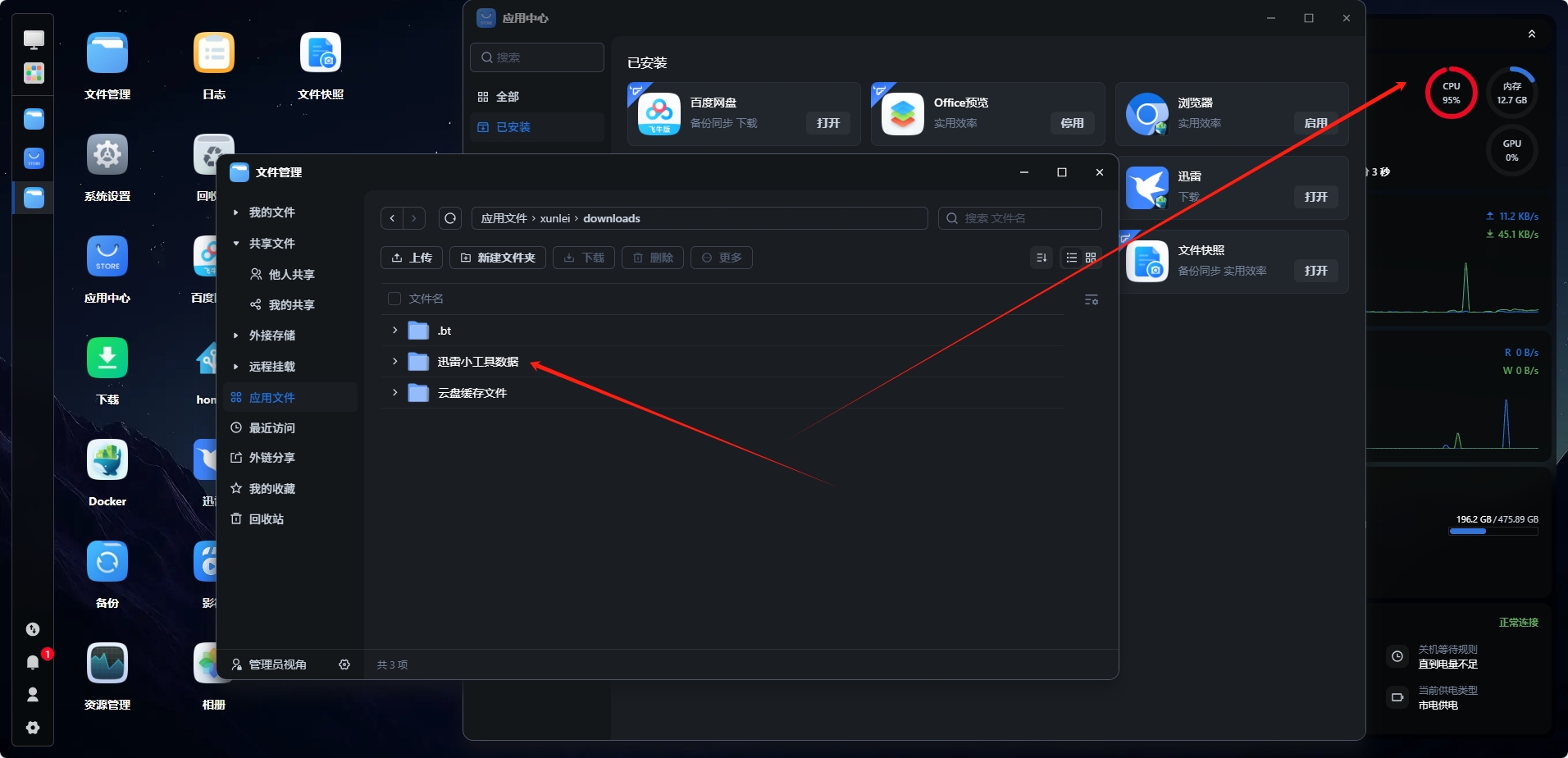
Task: Select 外链分享 in file manager sidebar
Action: pyautogui.click(x=290, y=458)
